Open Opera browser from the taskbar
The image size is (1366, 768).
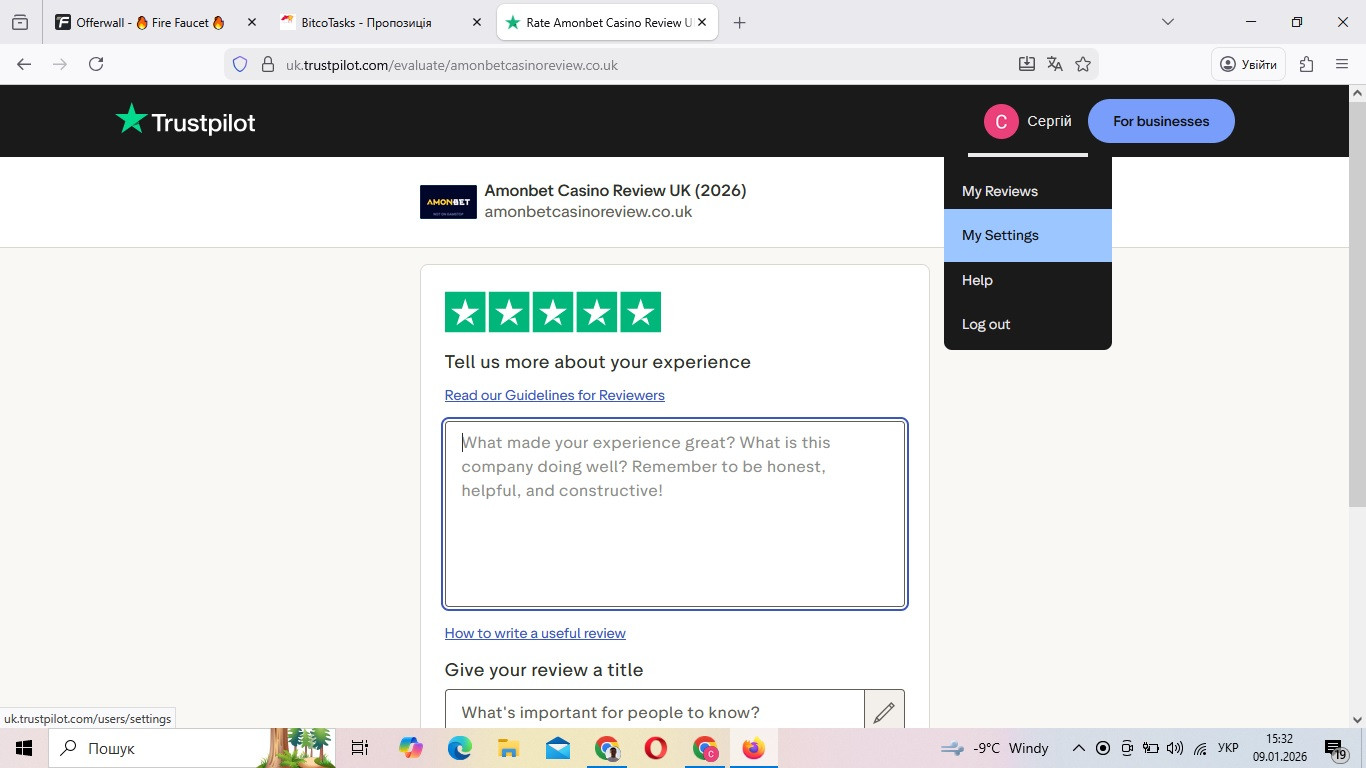(x=656, y=748)
